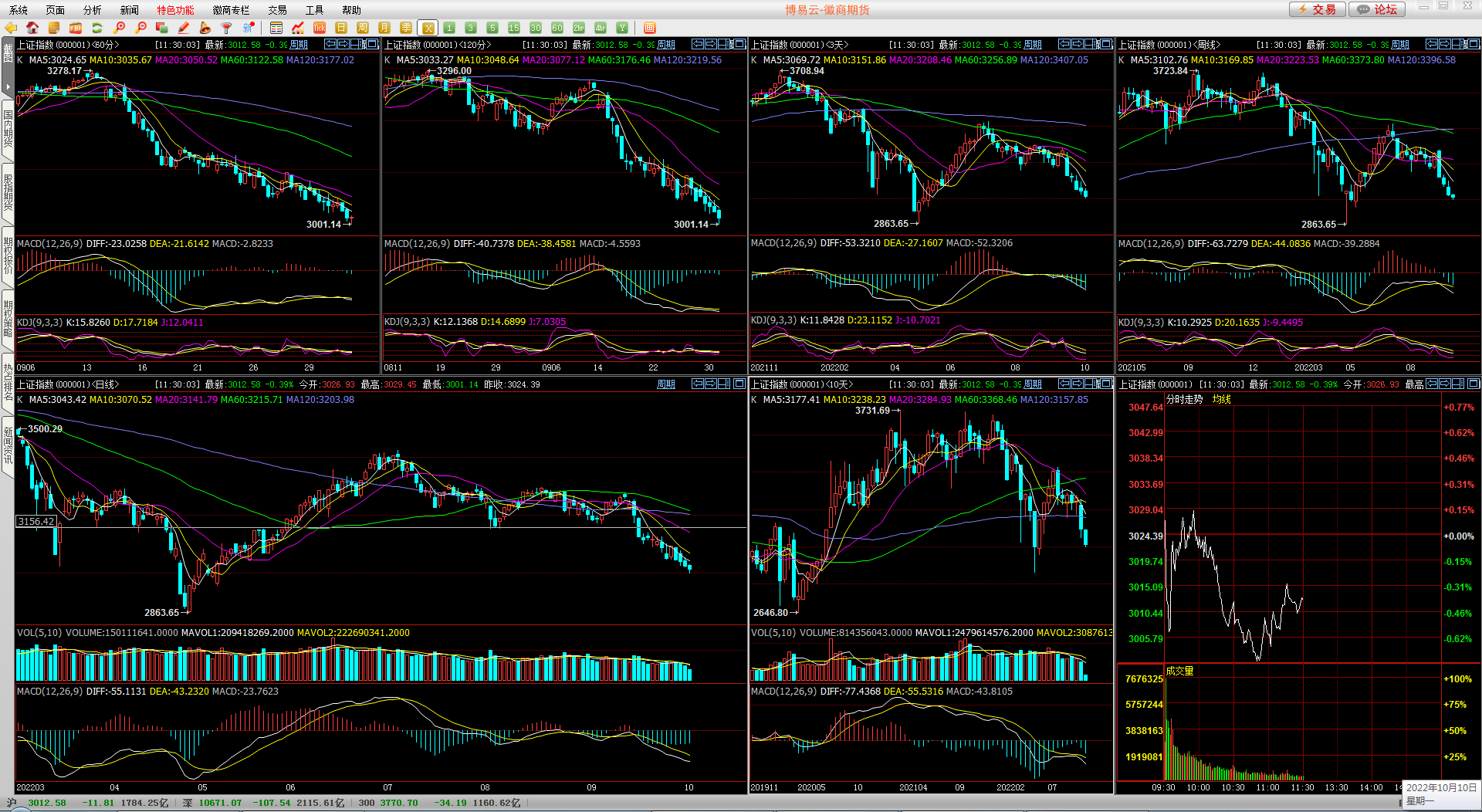The width and height of the screenshot is (1482, 812).
Task: Switch to 日 daily period
Action: point(341,28)
